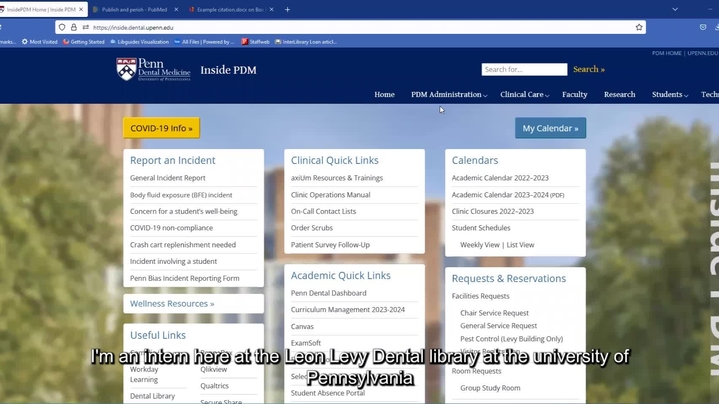Viewport: 719px width, 404px height.
Task: Expand the Clinical Care dropdown menu
Action: (x=525, y=95)
